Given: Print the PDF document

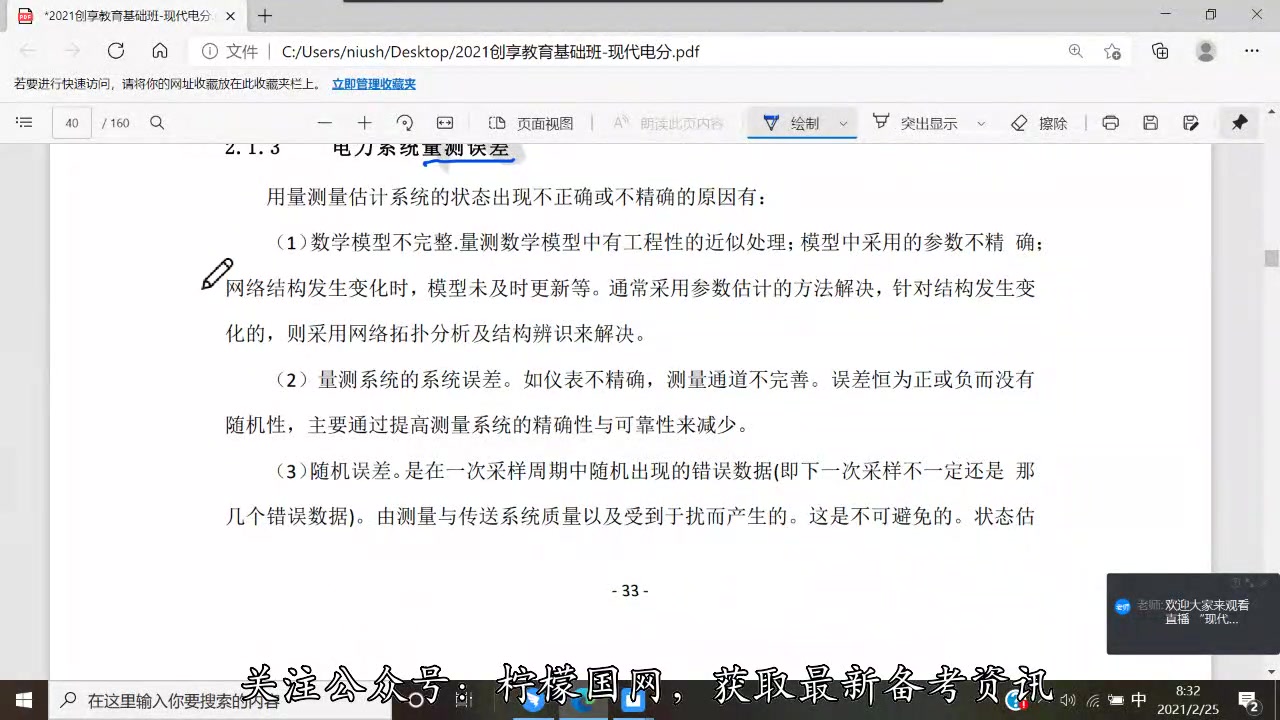Looking at the screenshot, I should tap(1110, 123).
